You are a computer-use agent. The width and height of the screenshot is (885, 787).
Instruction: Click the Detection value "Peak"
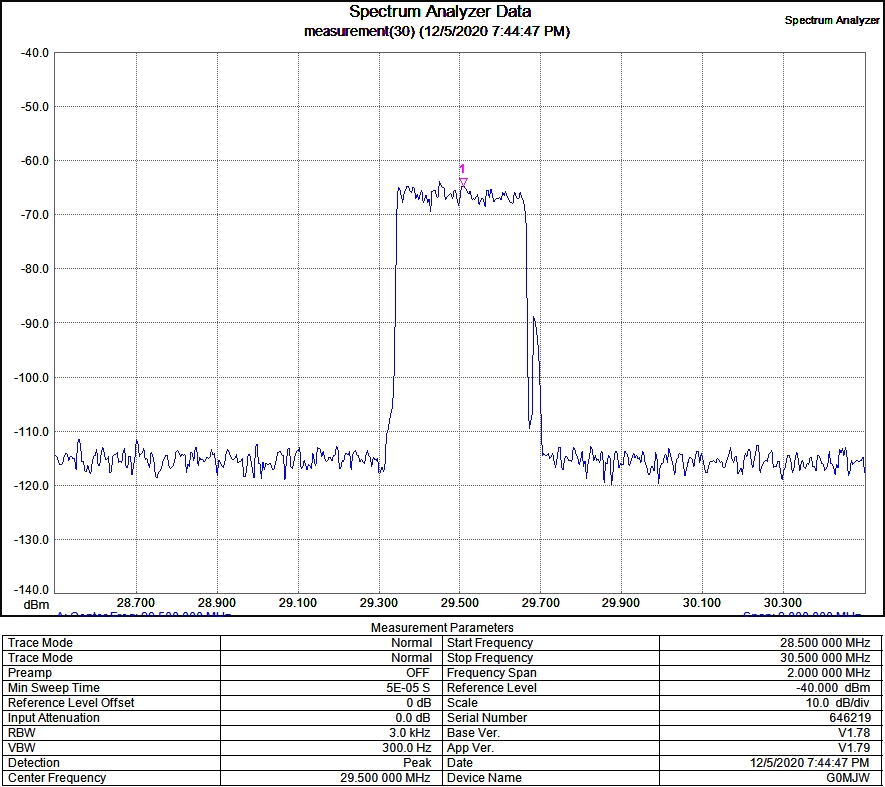[417, 763]
